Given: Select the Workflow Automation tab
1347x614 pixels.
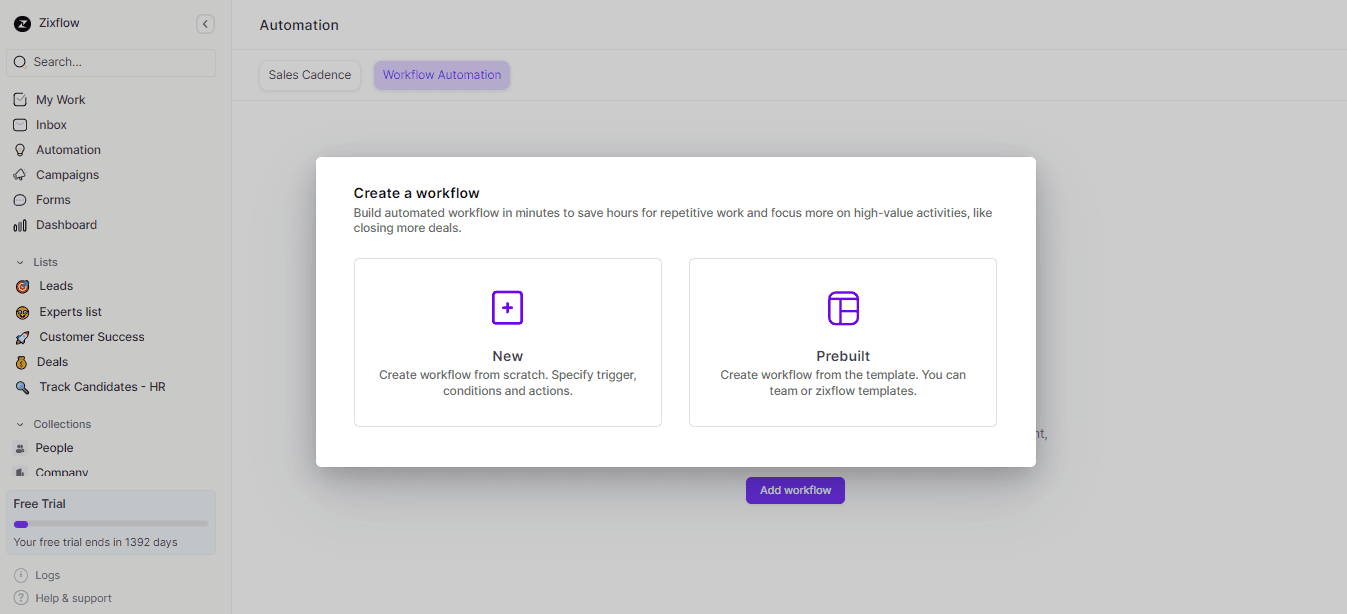Looking at the screenshot, I should tap(441, 74).
